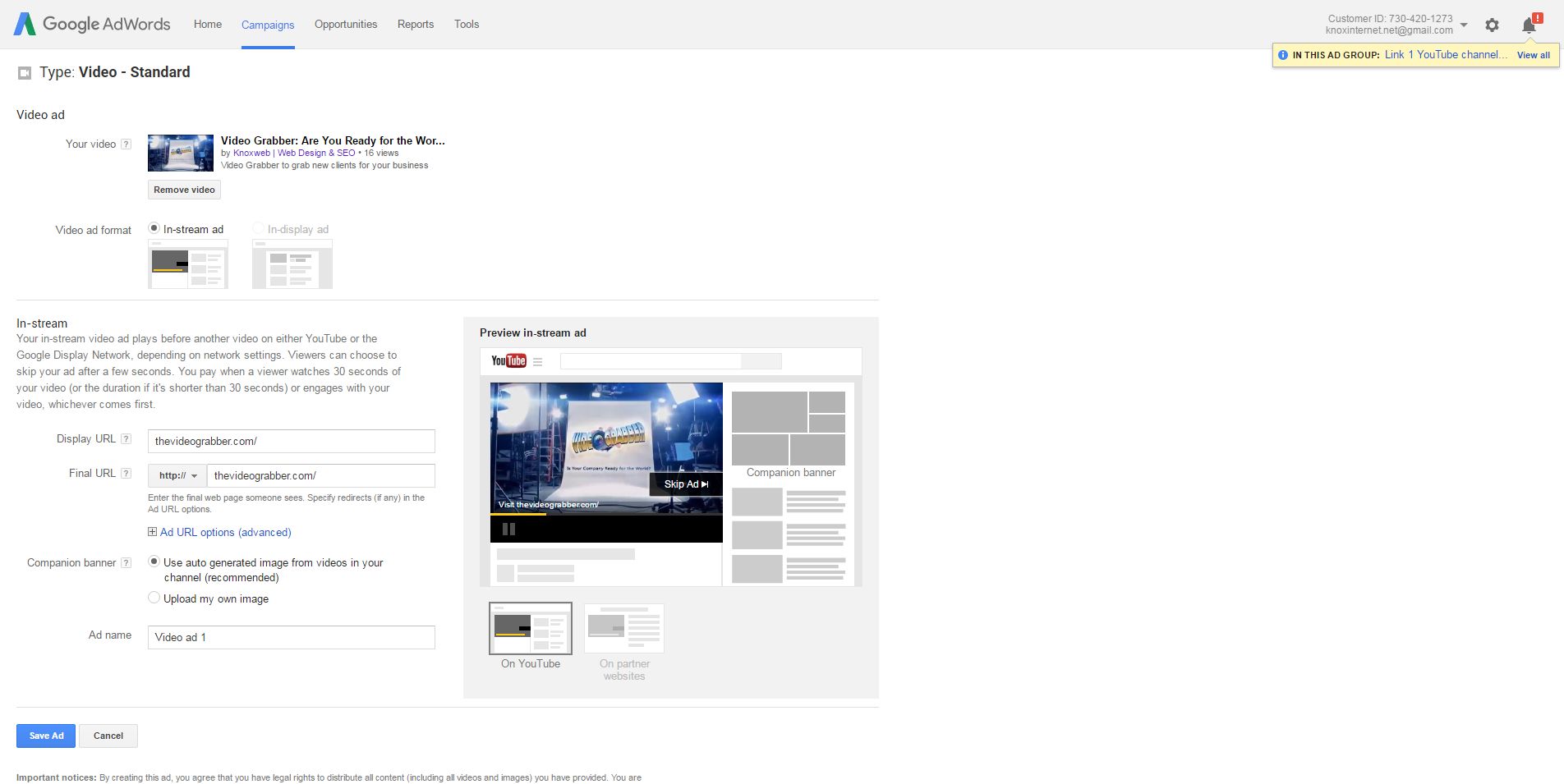The image size is (1564, 784).
Task: Click the Remove video button
Action: click(184, 190)
